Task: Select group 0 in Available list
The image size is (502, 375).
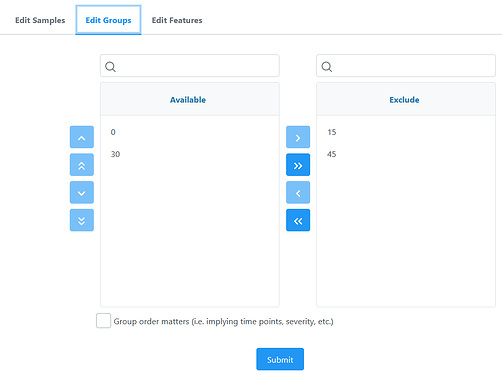Action: 190,132
